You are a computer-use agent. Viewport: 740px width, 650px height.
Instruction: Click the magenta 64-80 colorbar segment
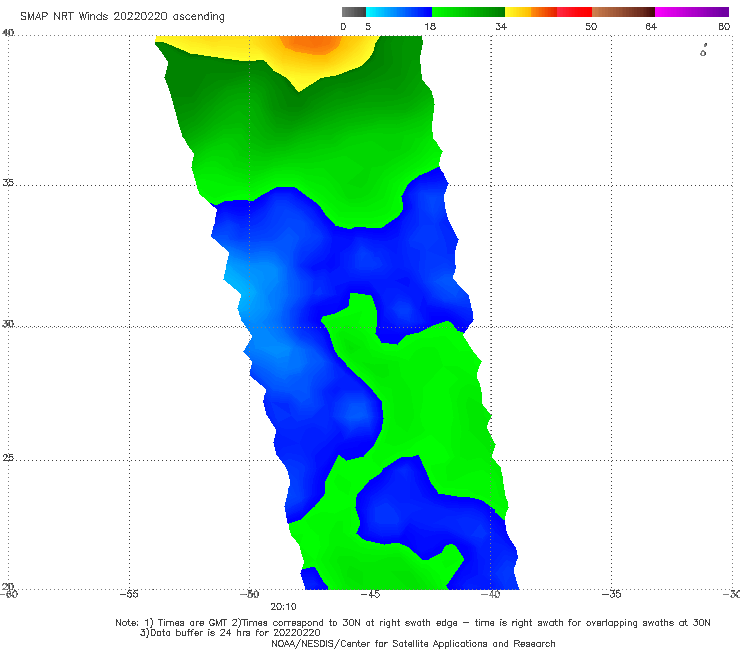692,12
